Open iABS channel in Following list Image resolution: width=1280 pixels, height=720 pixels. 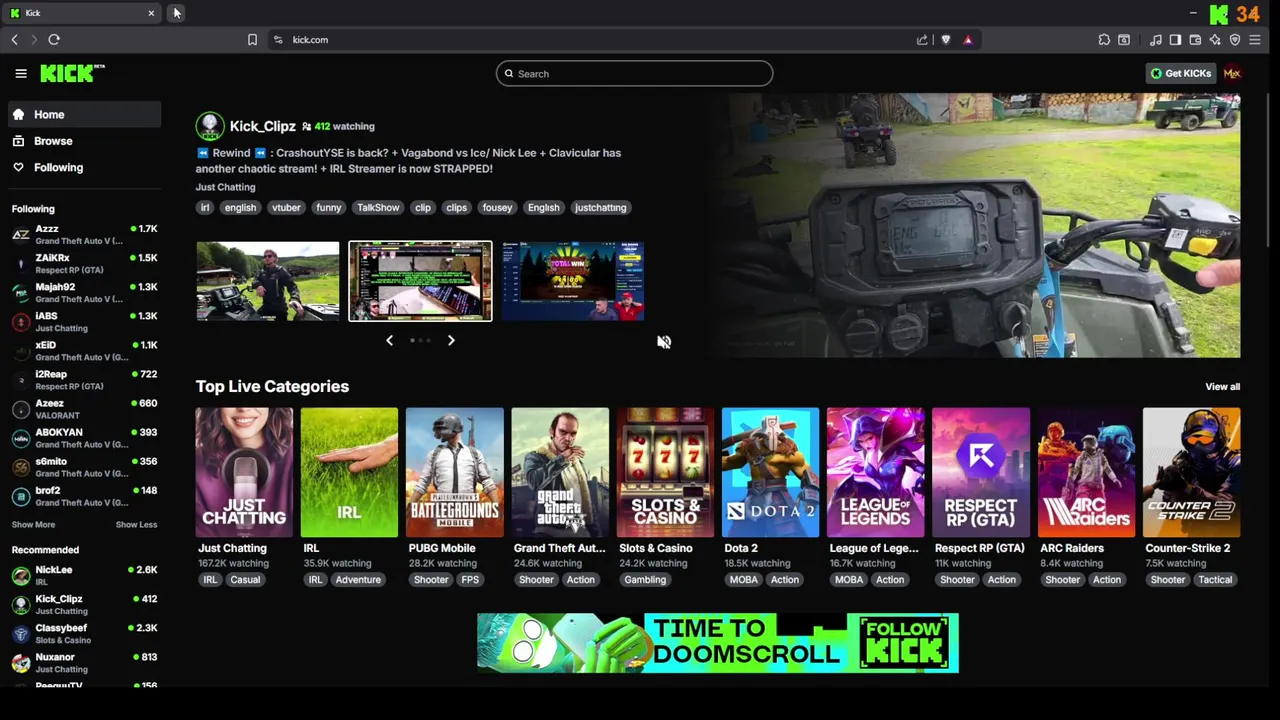(84, 321)
